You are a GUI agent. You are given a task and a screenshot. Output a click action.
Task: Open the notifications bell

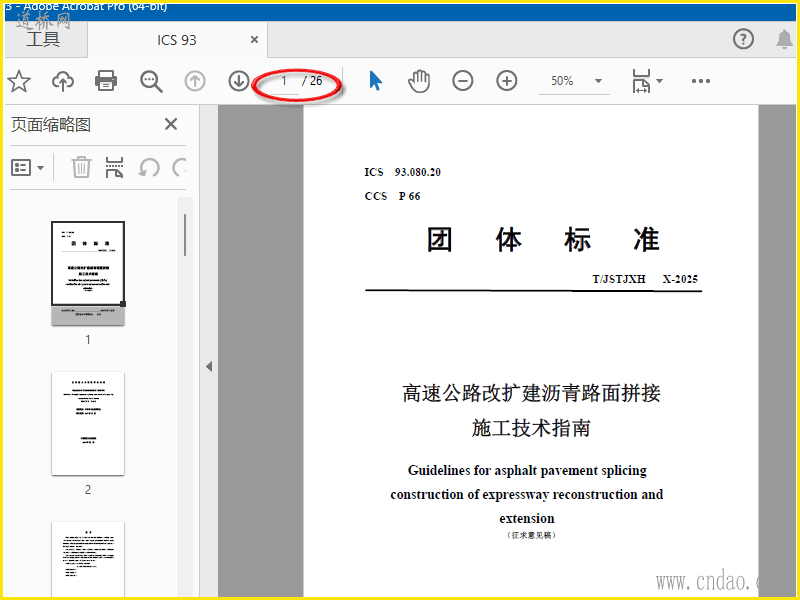(784, 39)
